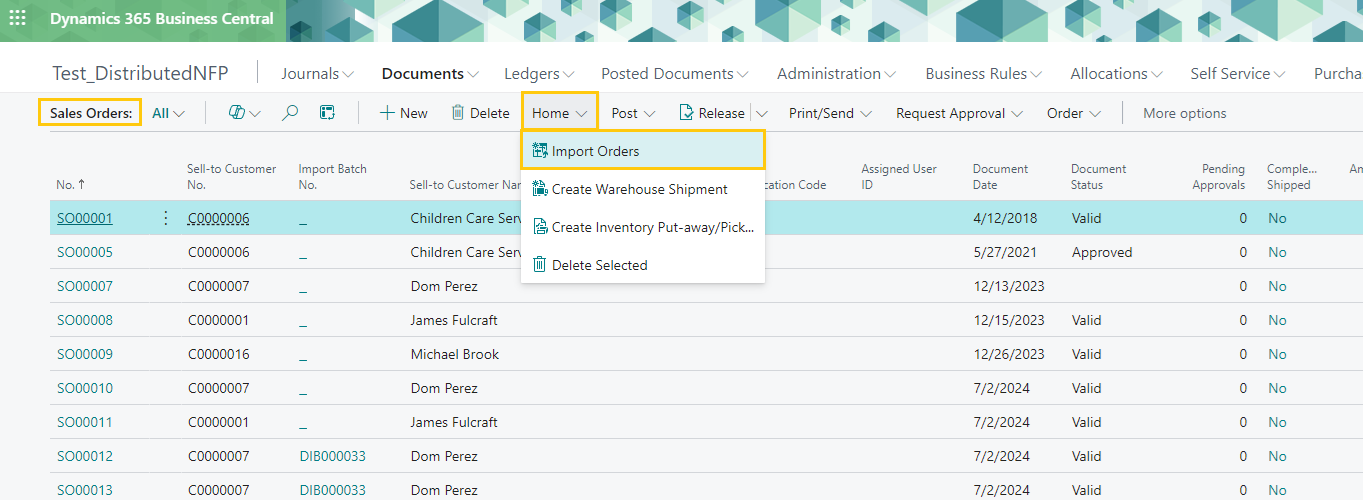Click Michael Brook customer name

coord(455,354)
